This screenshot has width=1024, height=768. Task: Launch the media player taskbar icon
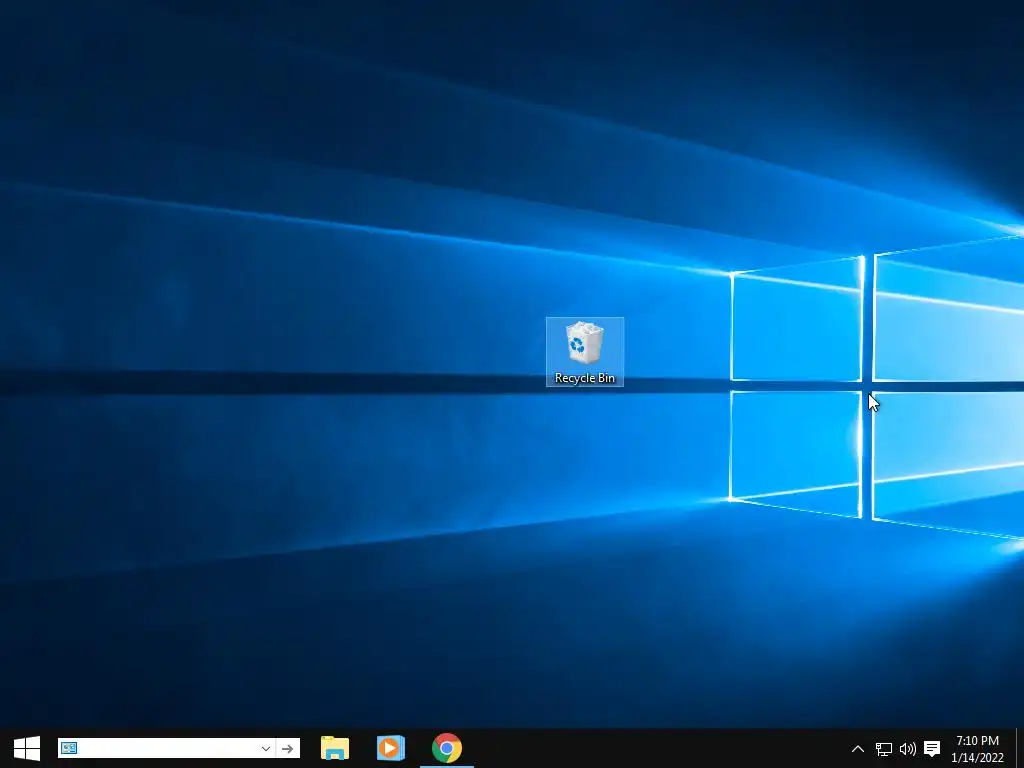[391, 748]
